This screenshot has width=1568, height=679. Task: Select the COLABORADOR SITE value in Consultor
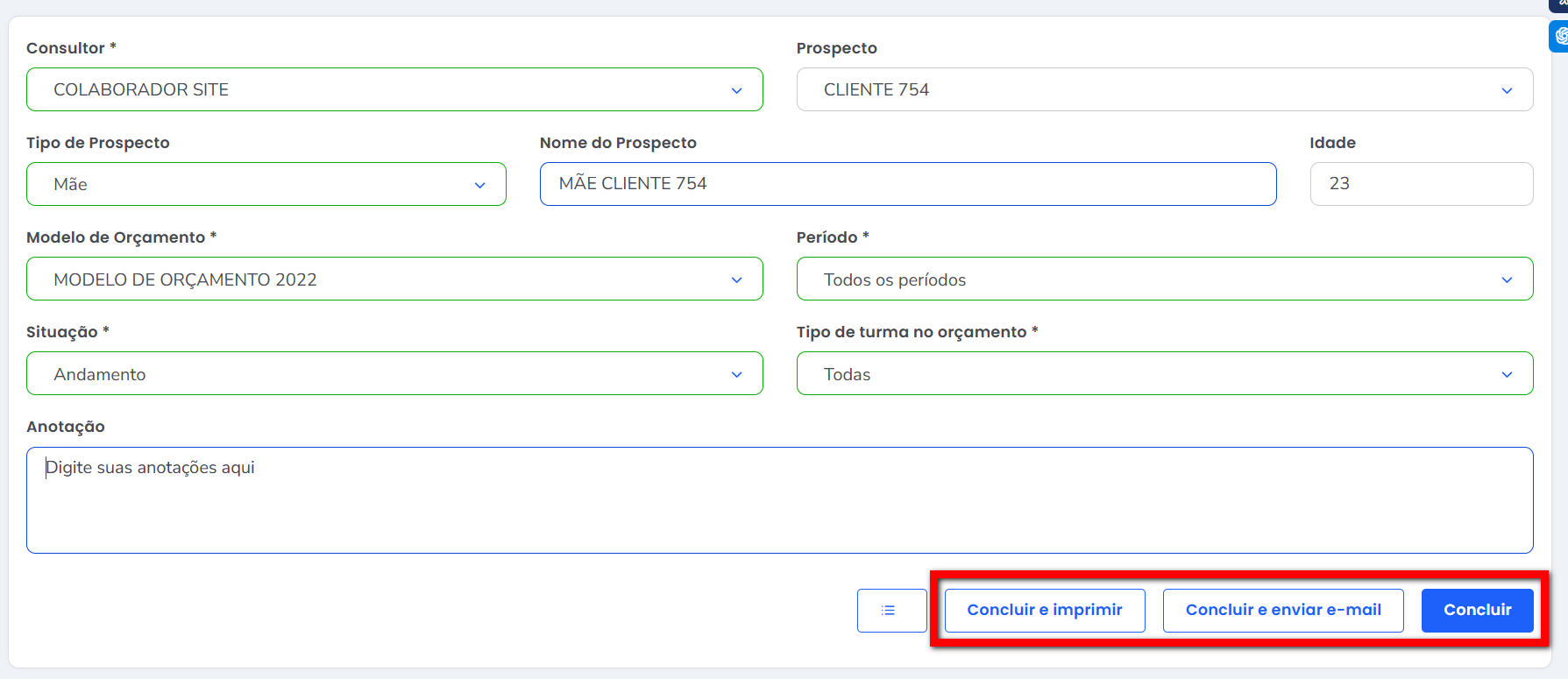coord(141,89)
